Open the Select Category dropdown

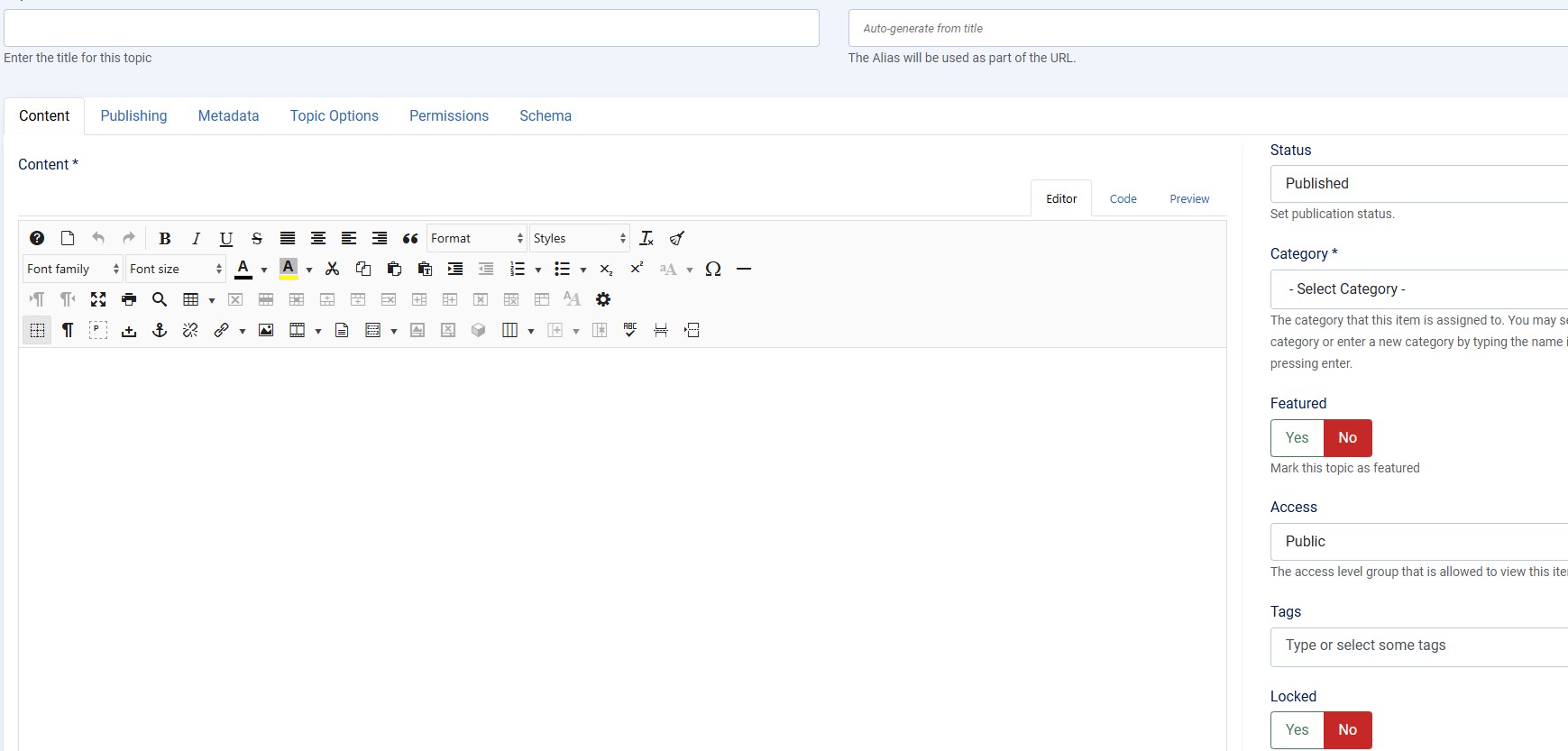(x=1417, y=289)
